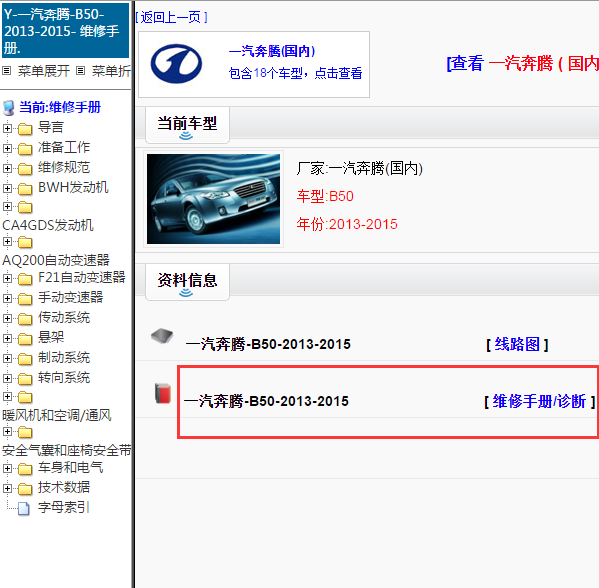Expand the AQ200自动变速器 tree node
The height and width of the screenshot is (588, 599).
7,241
